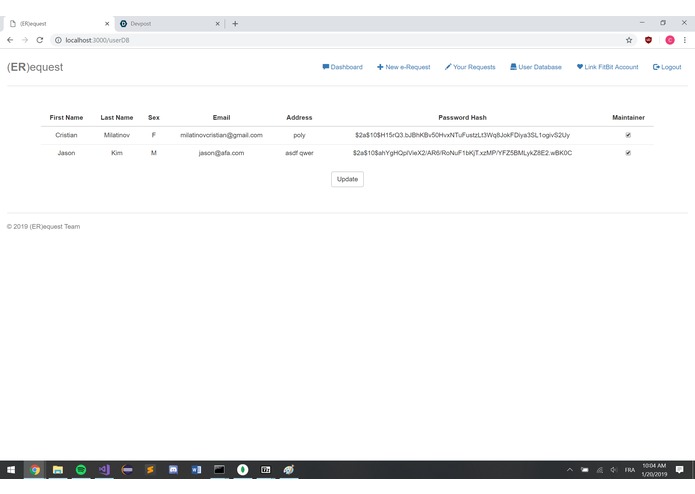Click the Address column header

(299, 117)
